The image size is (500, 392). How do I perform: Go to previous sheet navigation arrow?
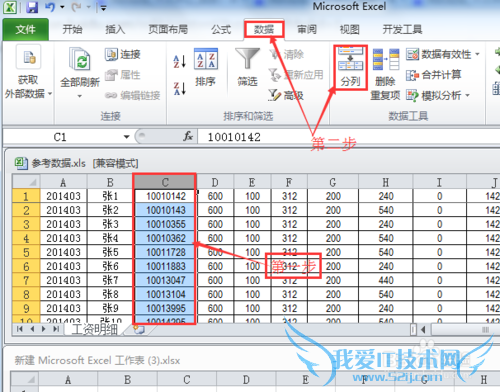pos(32,329)
